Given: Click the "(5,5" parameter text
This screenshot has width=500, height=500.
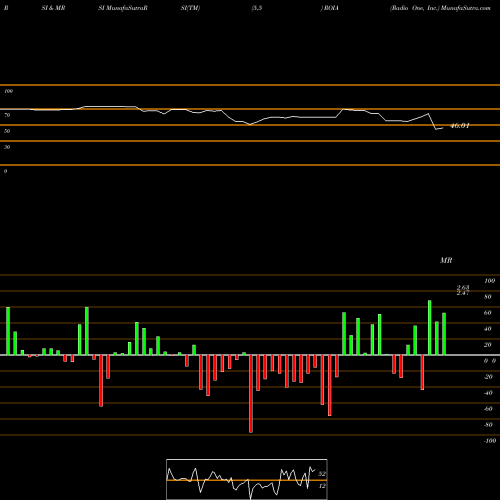Looking at the screenshot, I should pyautogui.click(x=257, y=8).
